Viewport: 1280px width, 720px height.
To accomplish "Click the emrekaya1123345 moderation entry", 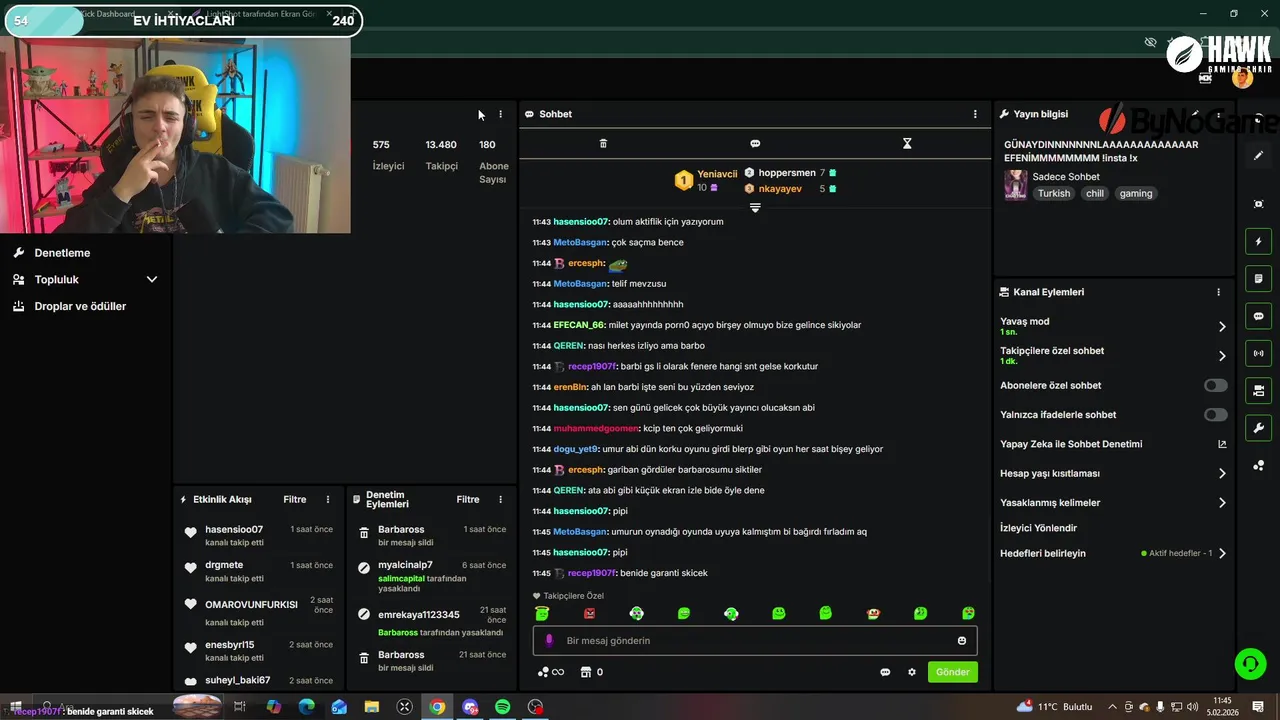I will [432, 623].
